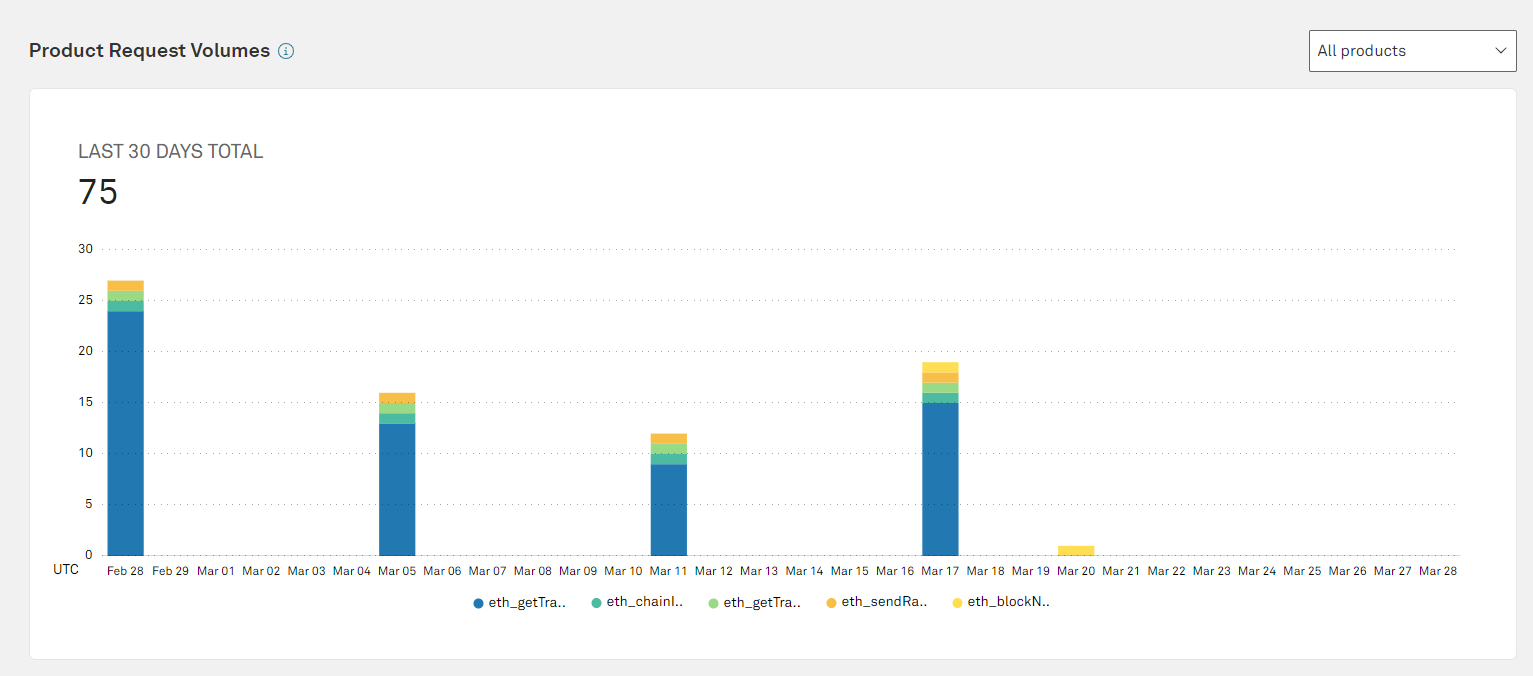Open the All products dropdown
Viewport: 1533px width, 676px height.
(x=1412, y=51)
